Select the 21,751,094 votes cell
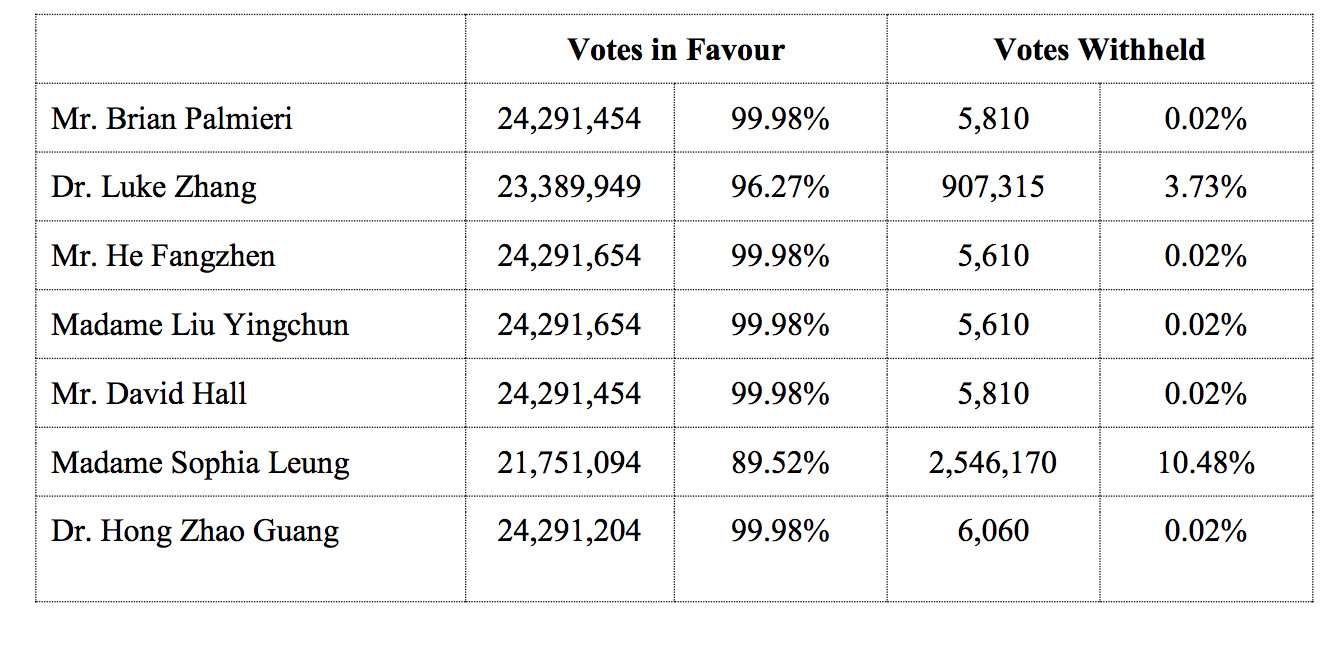The image size is (1338, 646). (570, 462)
